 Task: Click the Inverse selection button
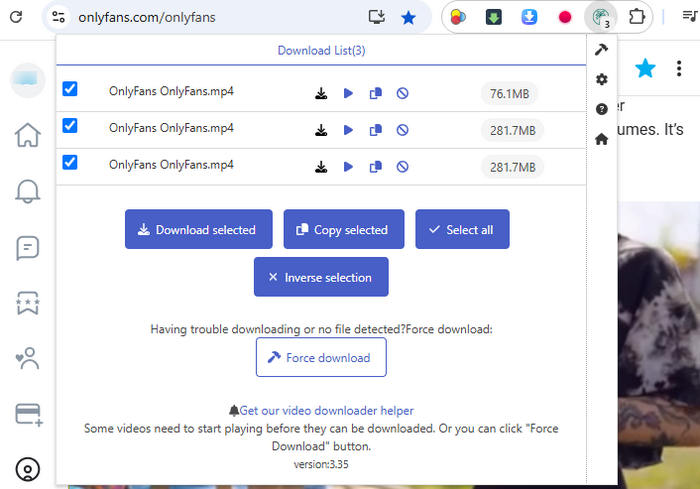click(x=320, y=277)
